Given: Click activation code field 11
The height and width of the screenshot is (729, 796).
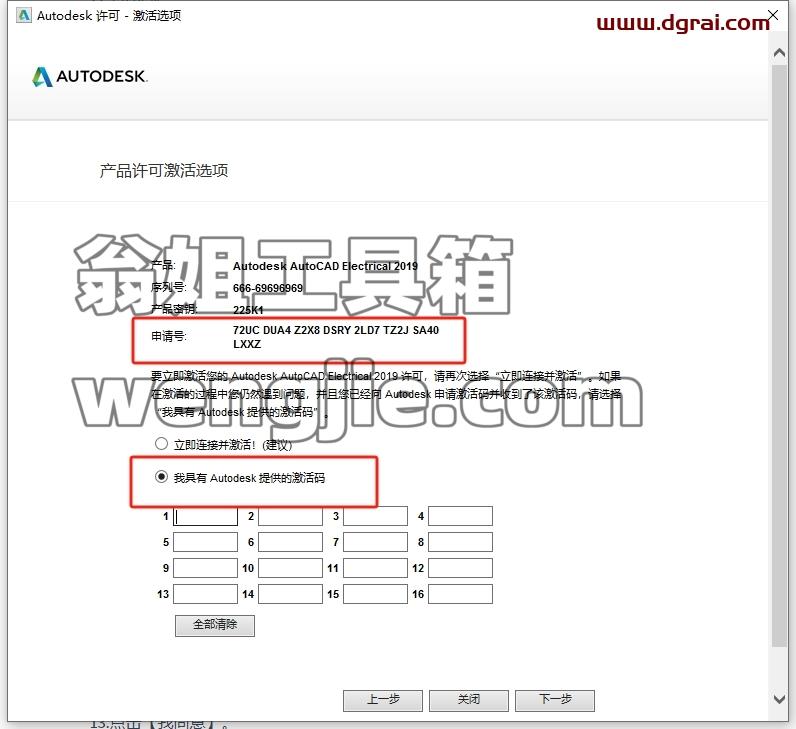Looking at the screenshot, I should [375, 568].
